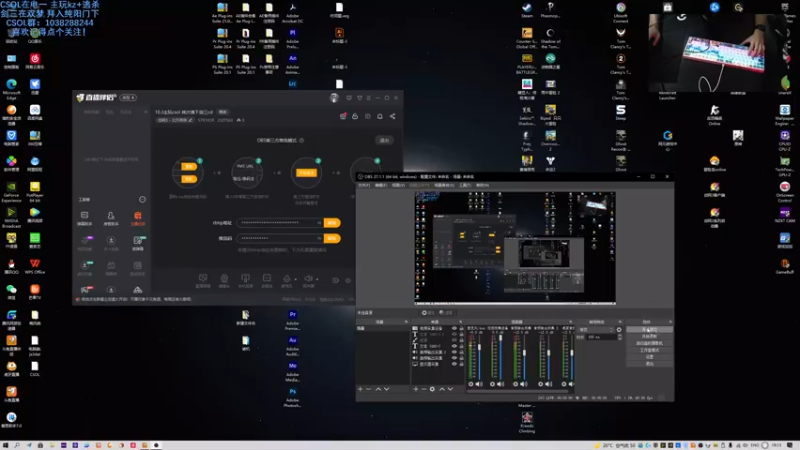
Task: Click the red highlighted tool icon in toolbox grid
Action: (x=138, y=216)
